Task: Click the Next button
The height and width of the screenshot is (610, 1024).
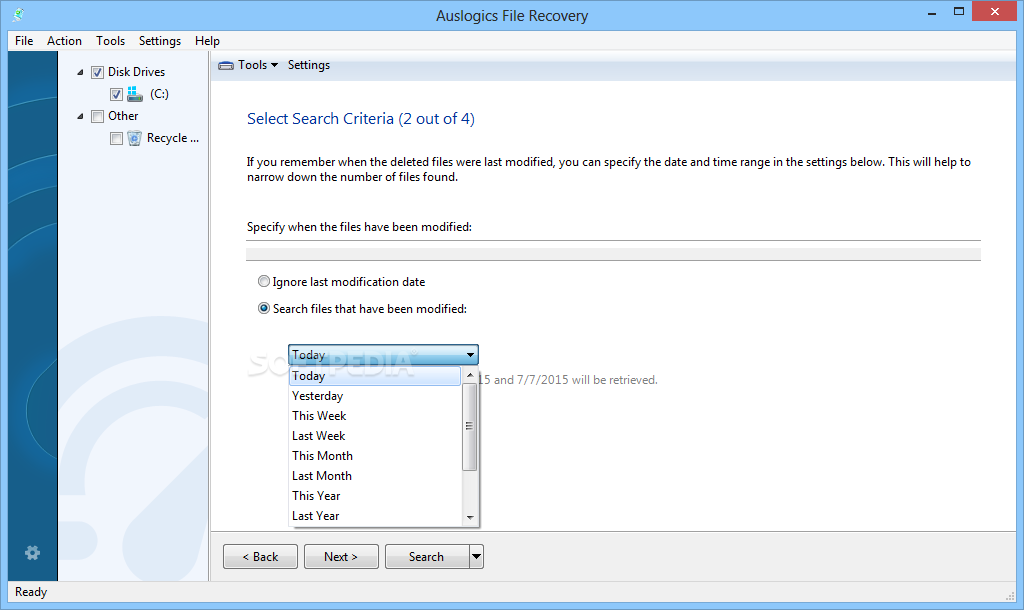Action: (x=341, y=556)
